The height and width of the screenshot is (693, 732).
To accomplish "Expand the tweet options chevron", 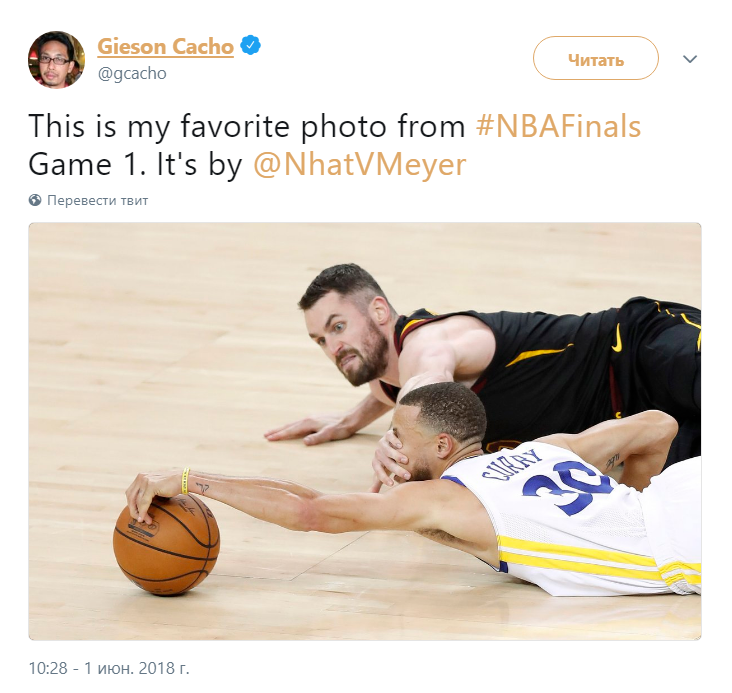I will tap(690, 59).
